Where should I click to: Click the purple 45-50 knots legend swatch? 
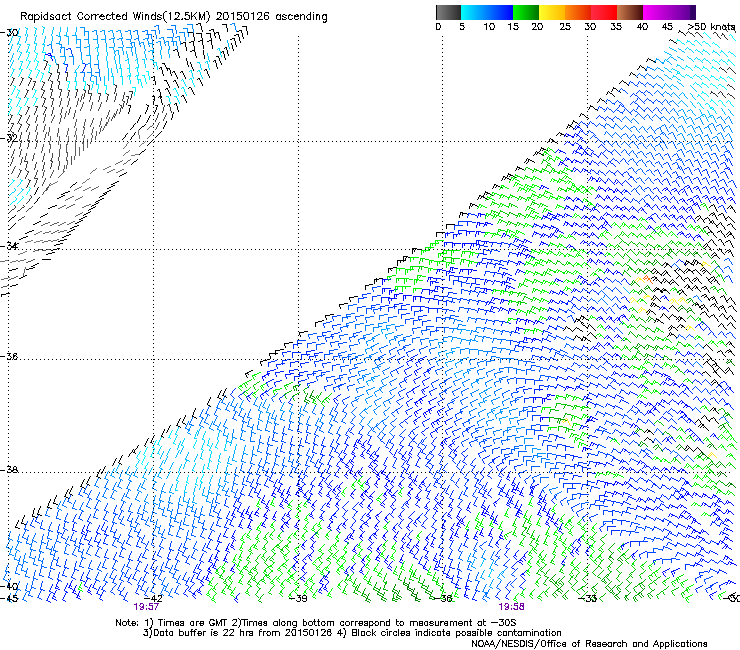point(682,12)
